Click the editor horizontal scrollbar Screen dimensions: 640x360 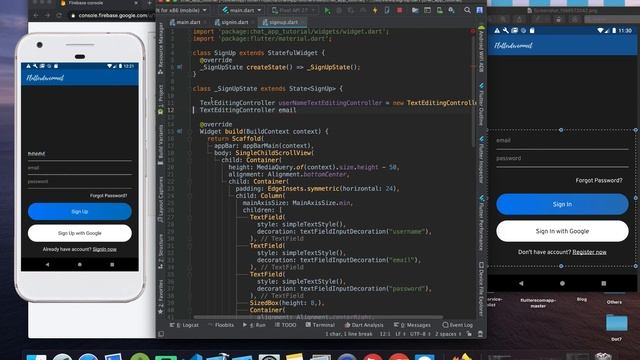pos(318,317)
